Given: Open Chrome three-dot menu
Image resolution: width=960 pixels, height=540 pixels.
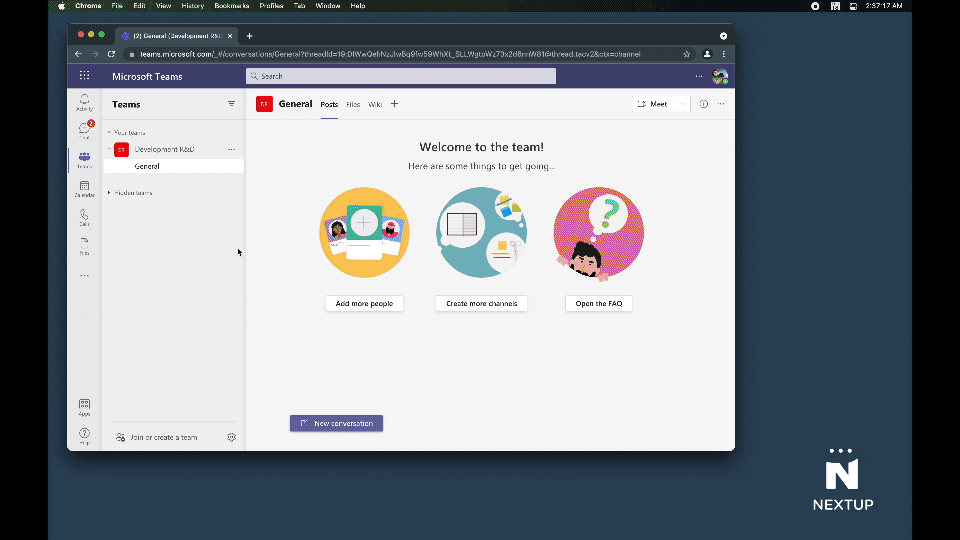Looking at the screenshot, I should pos(724,54).
